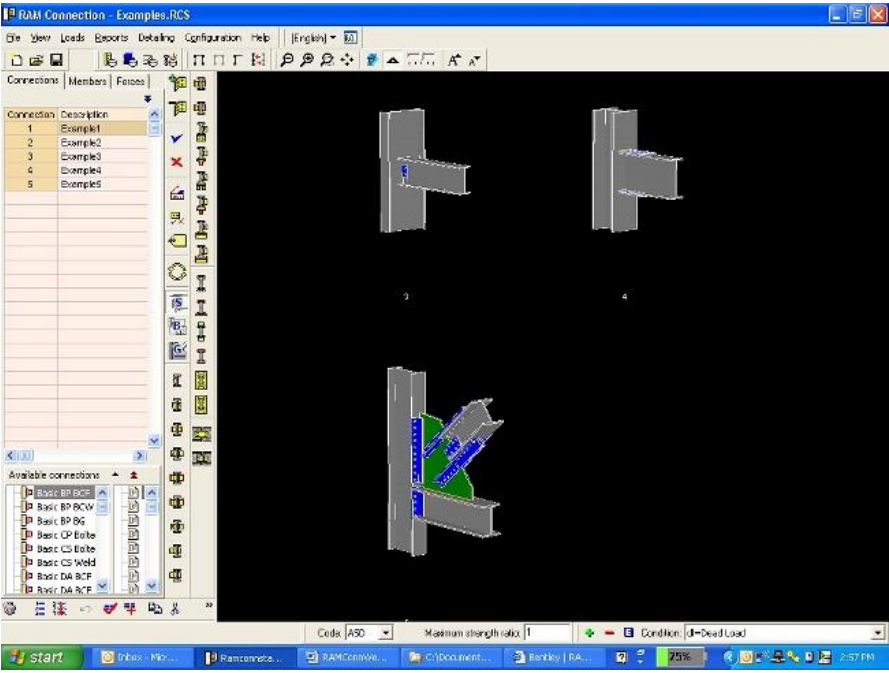Select the Example3 row
Image resolution: width=889 pixels, height=673 pixels.
click(76, 156)
